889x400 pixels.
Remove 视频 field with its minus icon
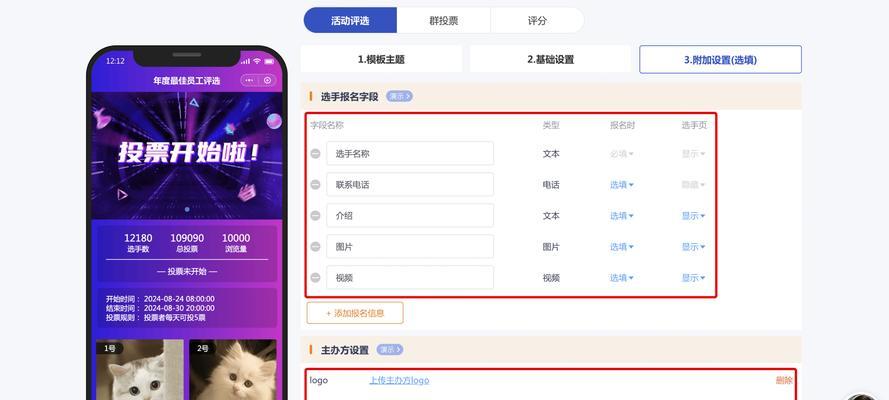tap(315, 278)
